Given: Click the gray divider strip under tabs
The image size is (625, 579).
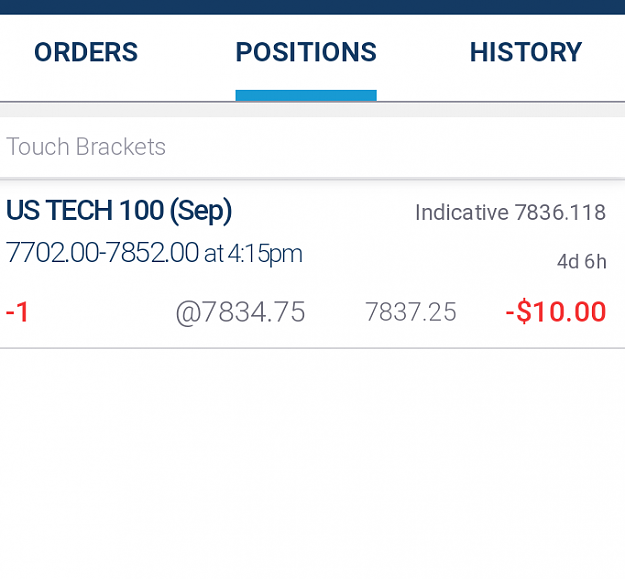Looking at the screenshot, I should pyautogui.click(x=312, y=110).
